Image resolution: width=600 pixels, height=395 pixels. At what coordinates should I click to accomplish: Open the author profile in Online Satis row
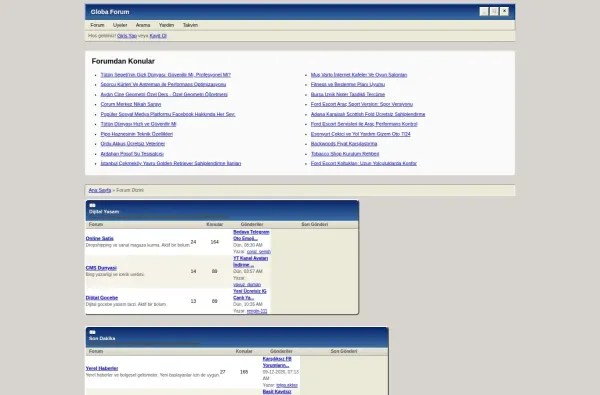point(259,251)
